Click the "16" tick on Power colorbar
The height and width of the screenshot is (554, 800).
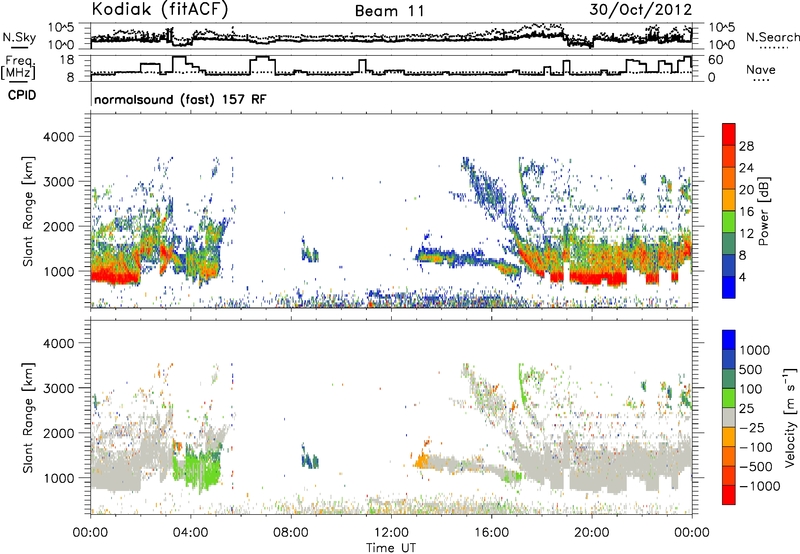point(746,212)
